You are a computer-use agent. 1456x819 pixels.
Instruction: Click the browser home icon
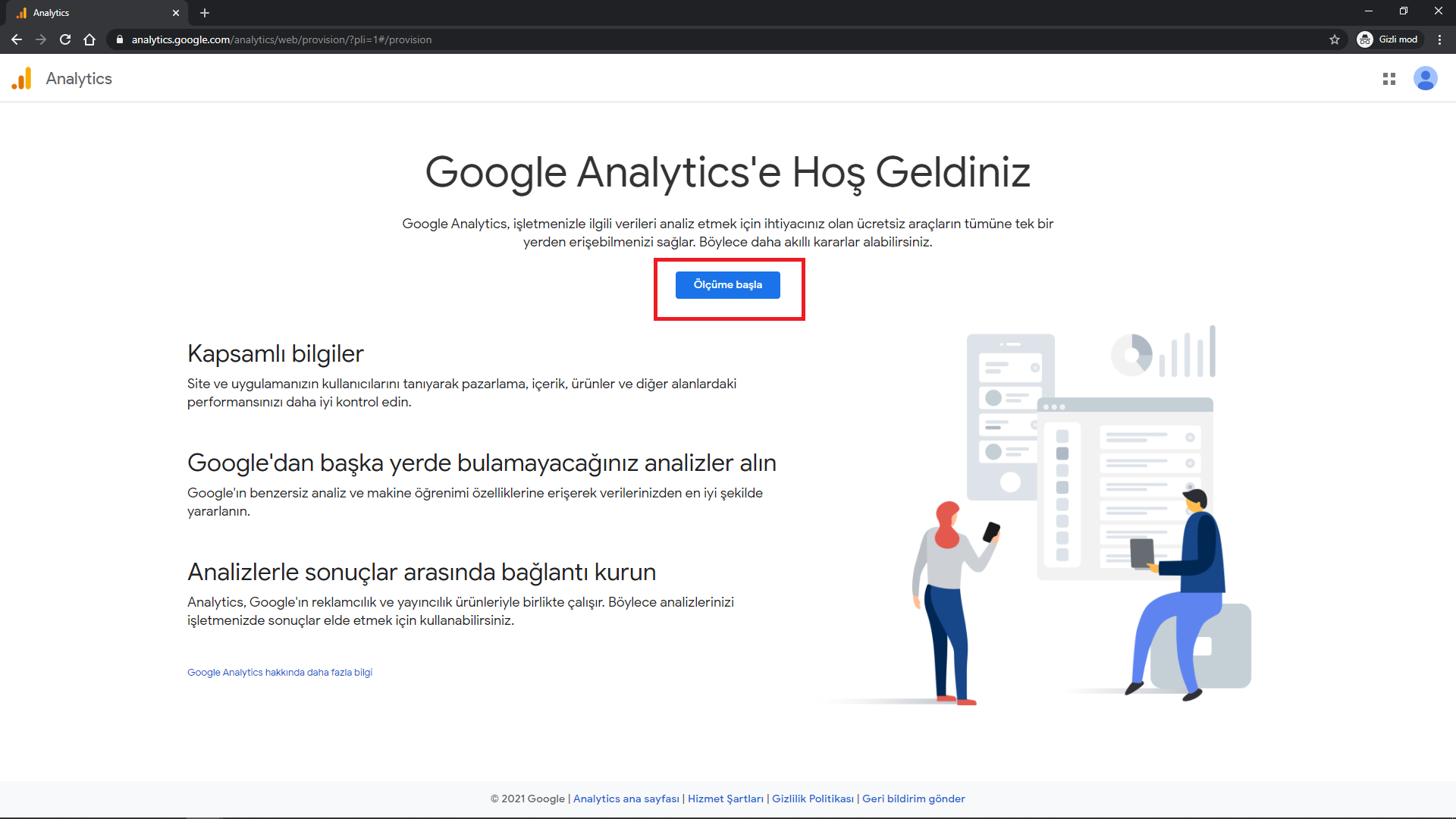[89, 39]
